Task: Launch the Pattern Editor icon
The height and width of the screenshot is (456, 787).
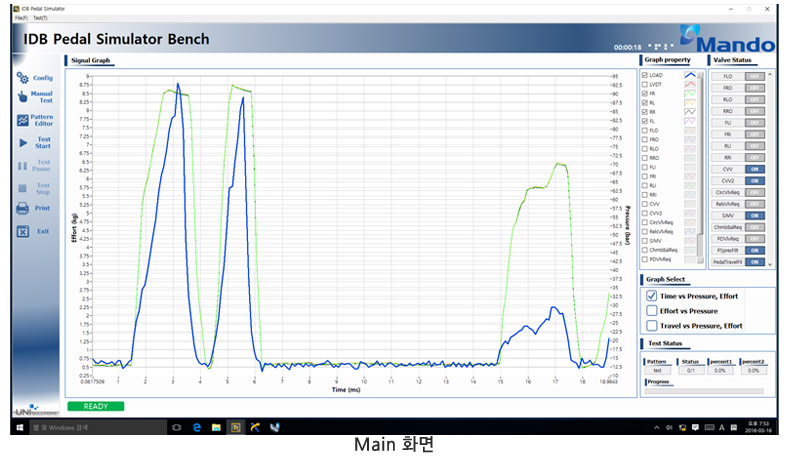Action: [23, 120]
